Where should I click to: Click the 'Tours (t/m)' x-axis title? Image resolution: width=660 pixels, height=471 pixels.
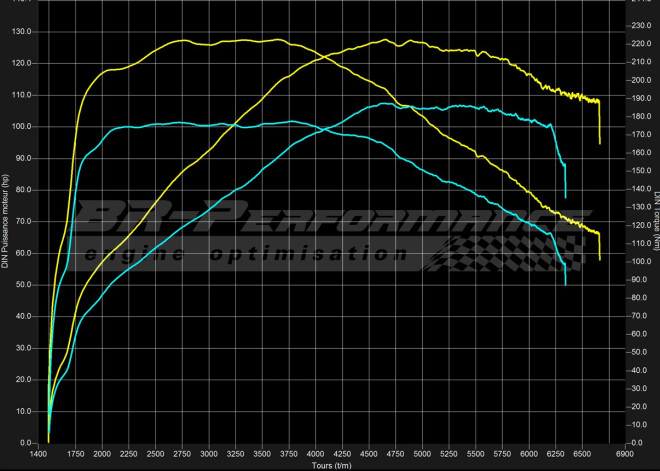(330, 466)
